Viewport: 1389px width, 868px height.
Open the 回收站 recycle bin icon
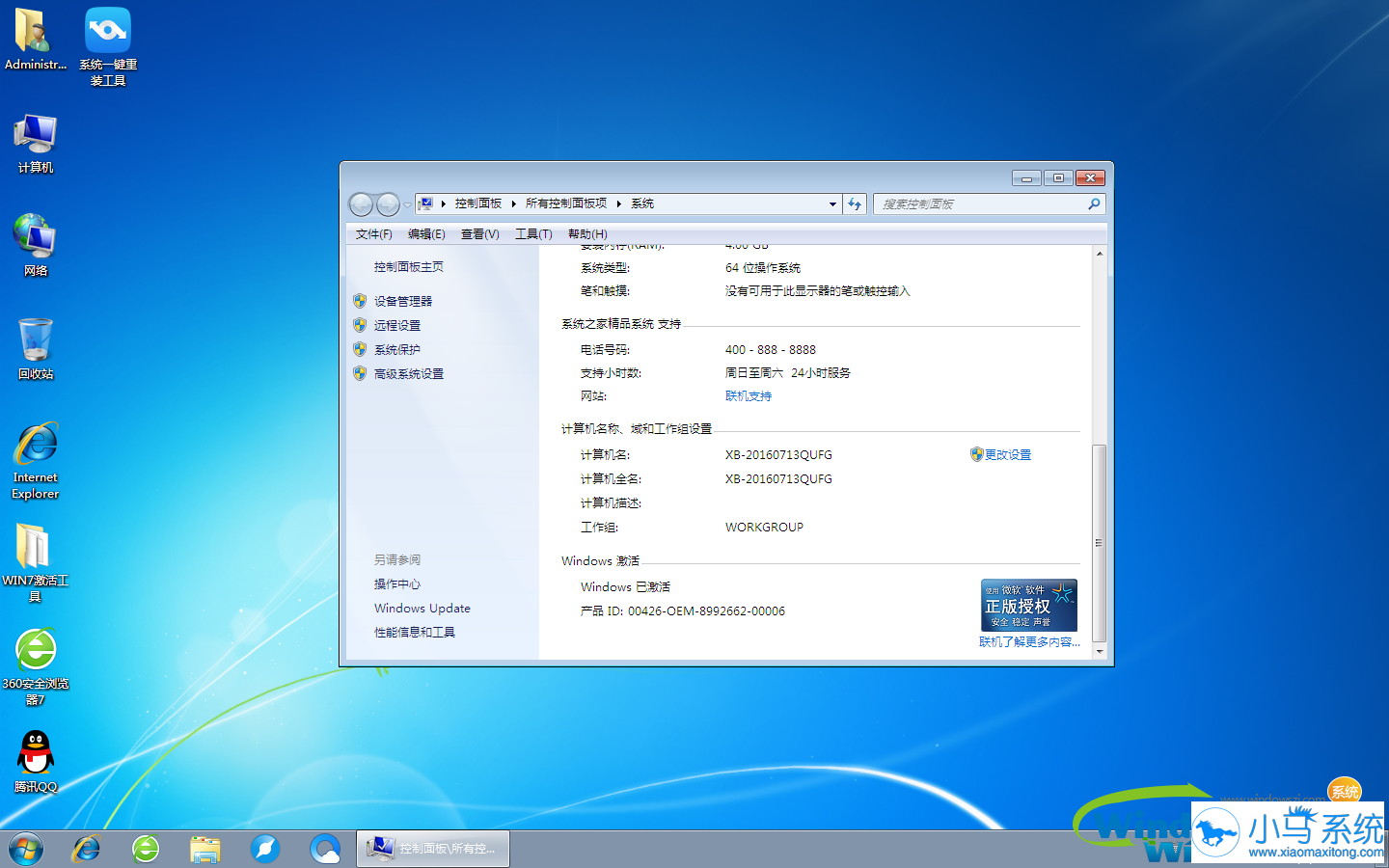point(35,348)
